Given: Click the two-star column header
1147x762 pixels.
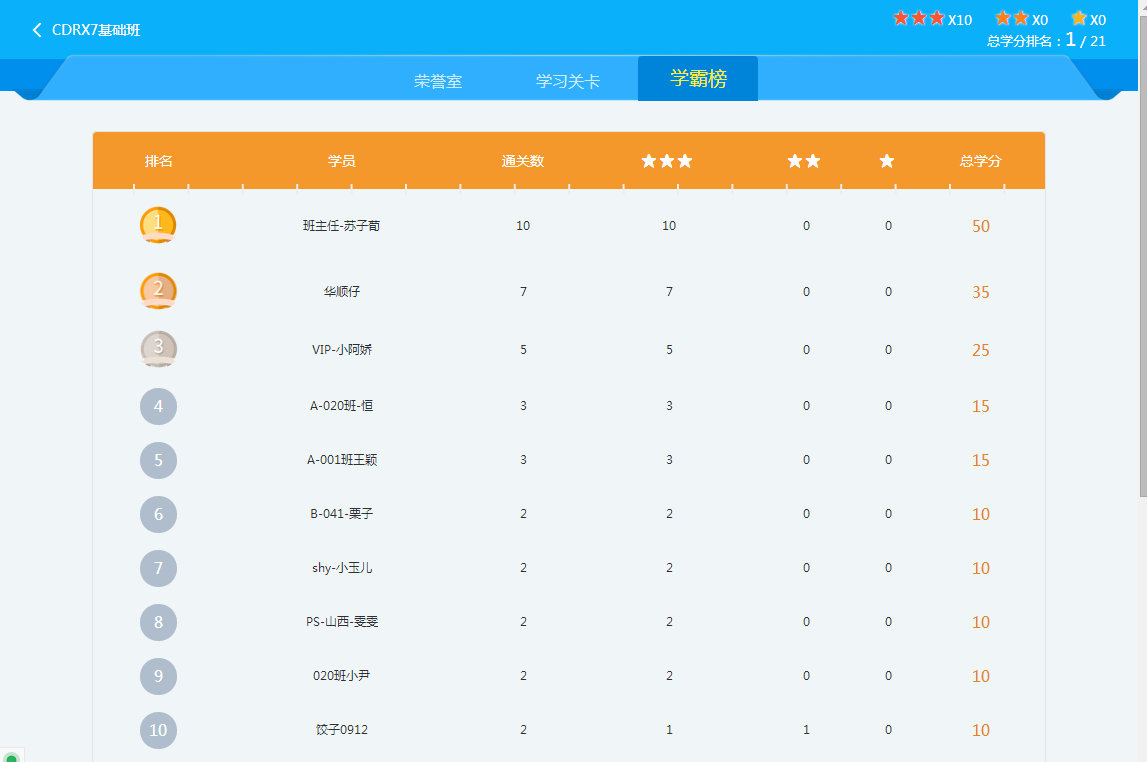Looking at the screenshot, I should (804, 161).
